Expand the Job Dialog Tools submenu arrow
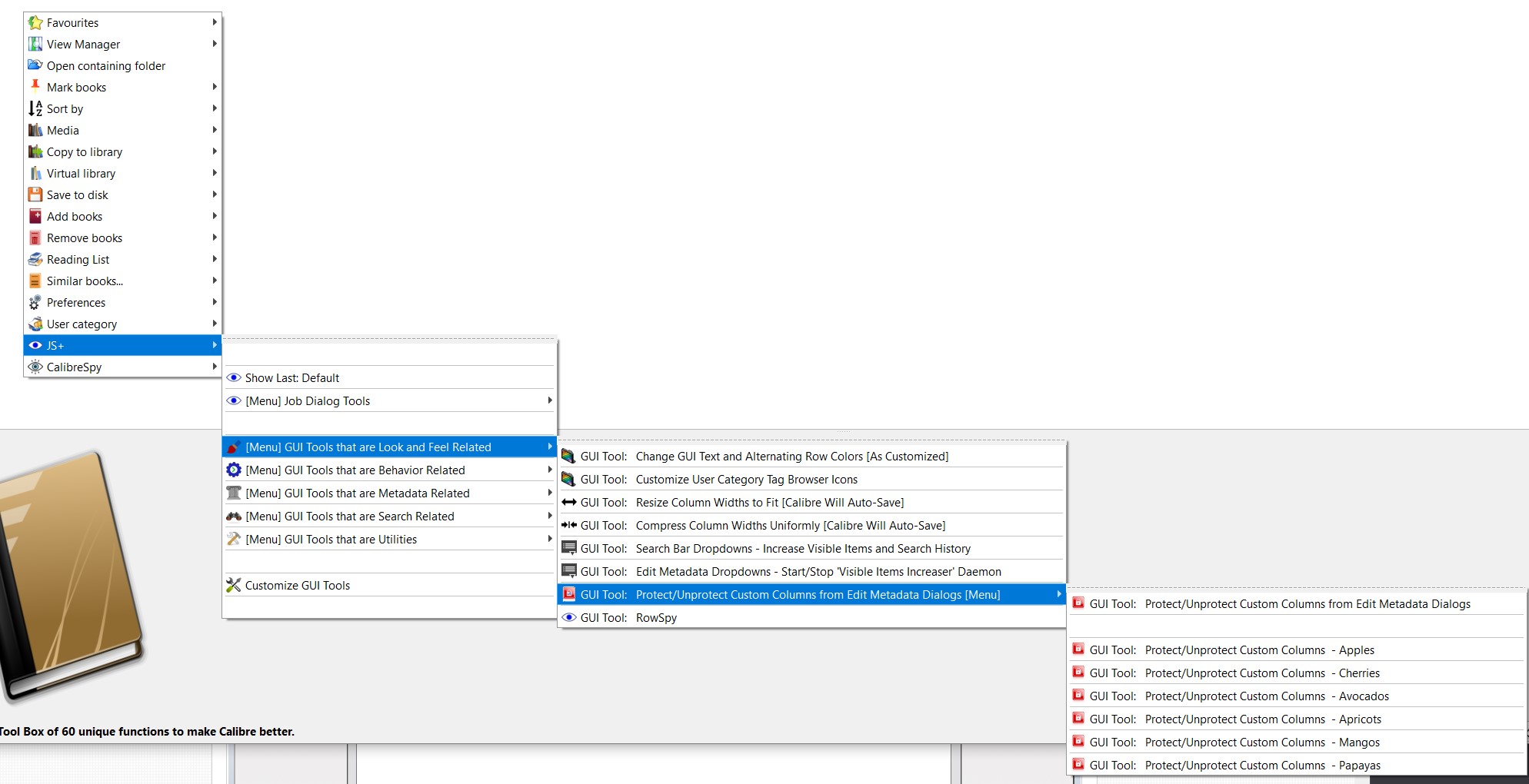 (x=550, y=400)
